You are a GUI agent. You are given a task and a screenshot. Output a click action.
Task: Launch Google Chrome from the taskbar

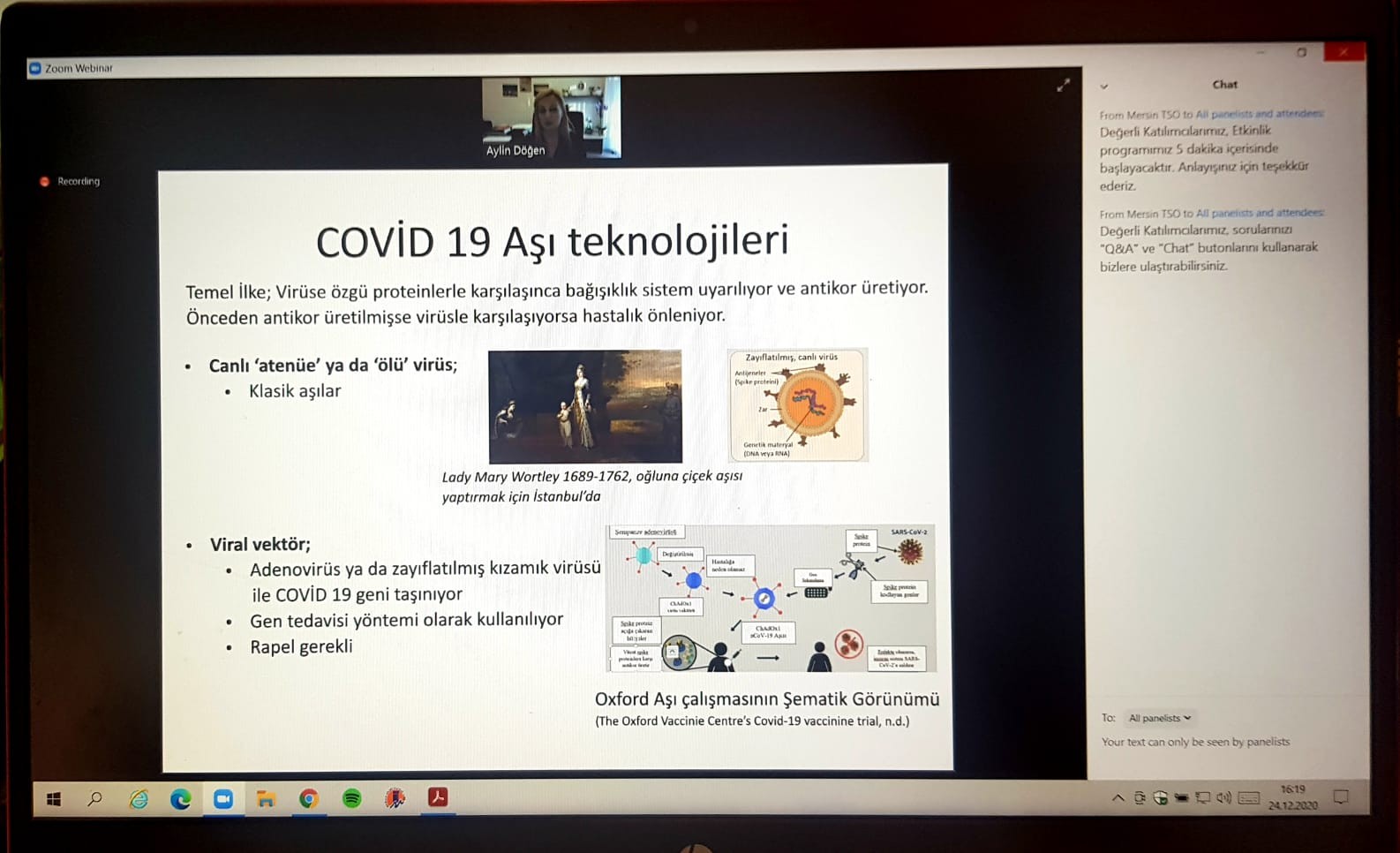[308, 798]
